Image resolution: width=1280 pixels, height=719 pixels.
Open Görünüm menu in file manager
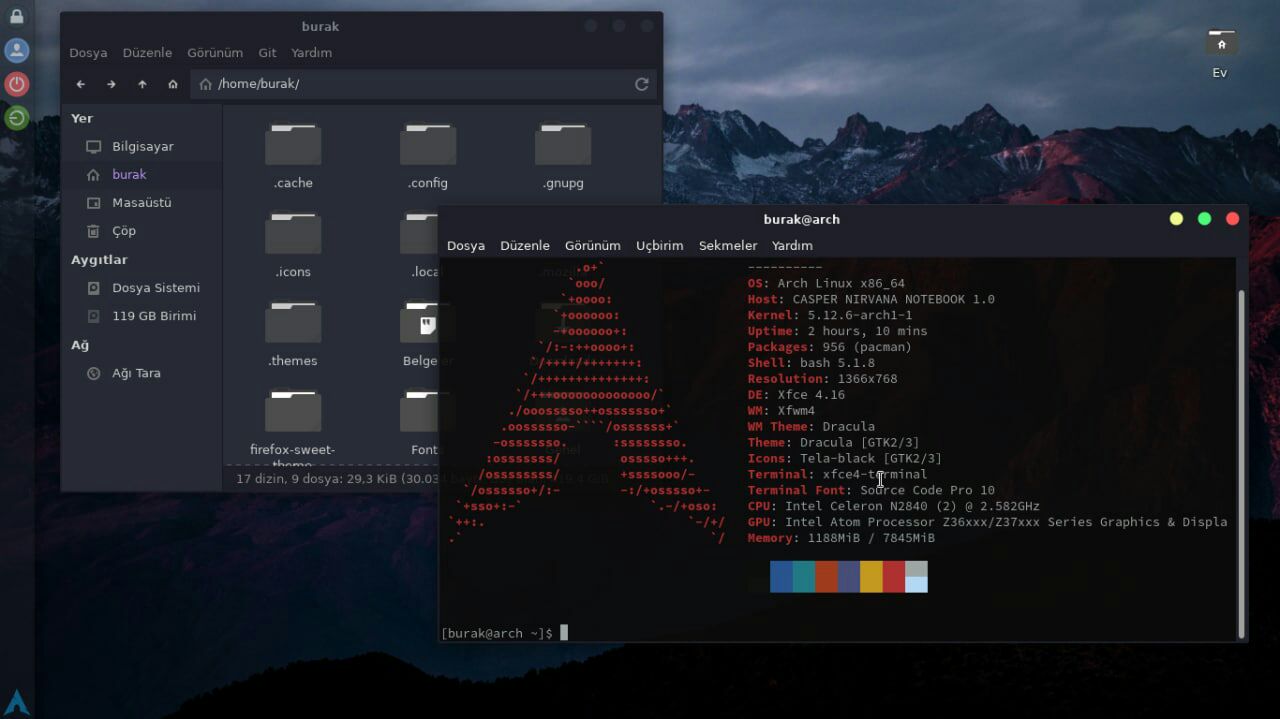coord(215,52)
